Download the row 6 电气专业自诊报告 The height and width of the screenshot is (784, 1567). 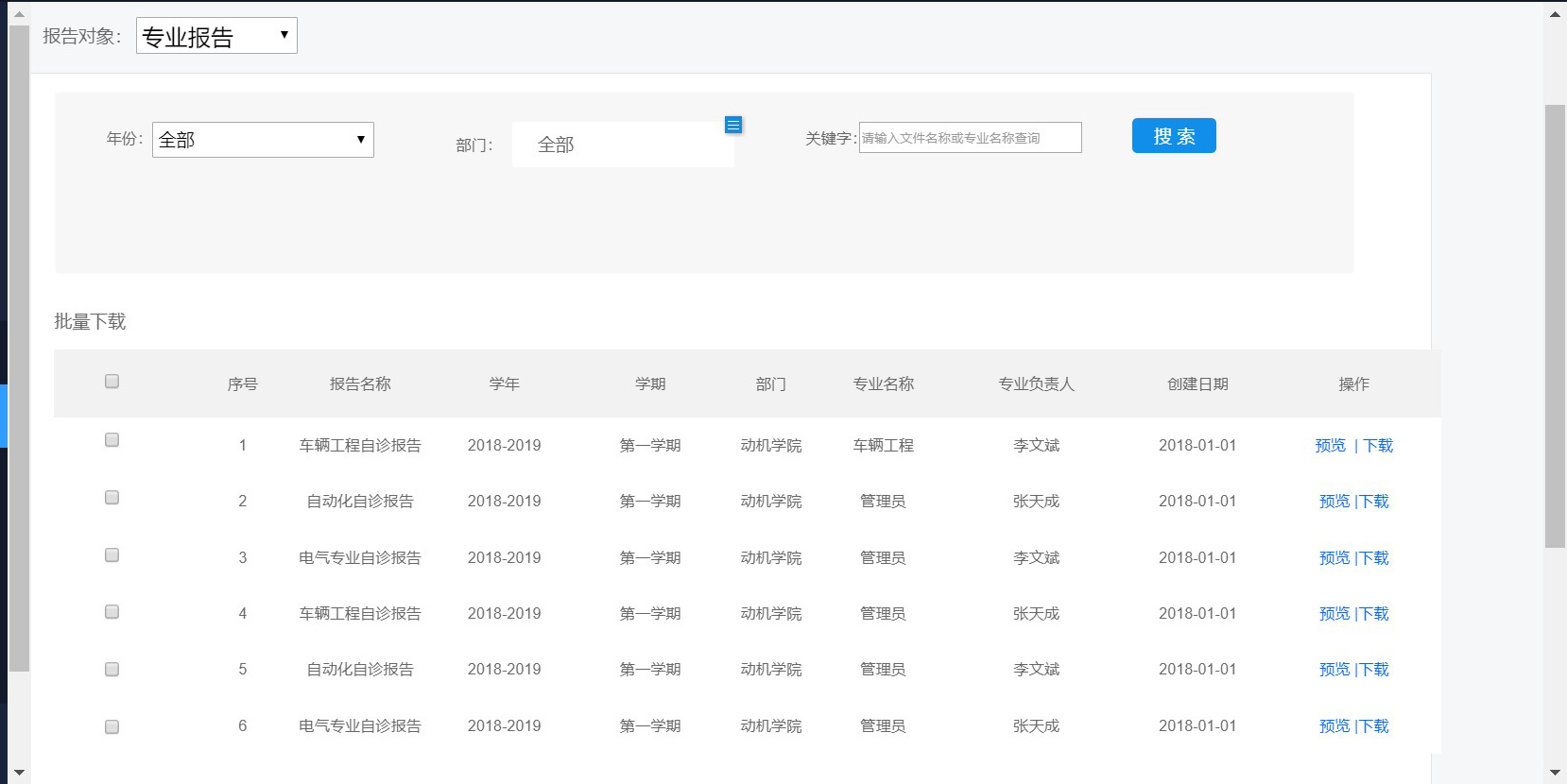(1375, 726)
